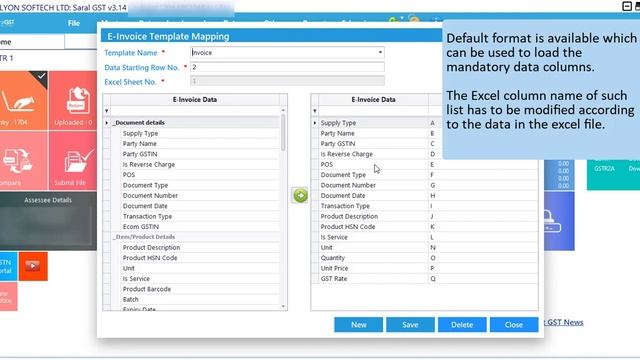The width and height of the screenshot is (640, 360).
Task: Click the left list scrollbar thumb
Action: [x=283, y=132]
